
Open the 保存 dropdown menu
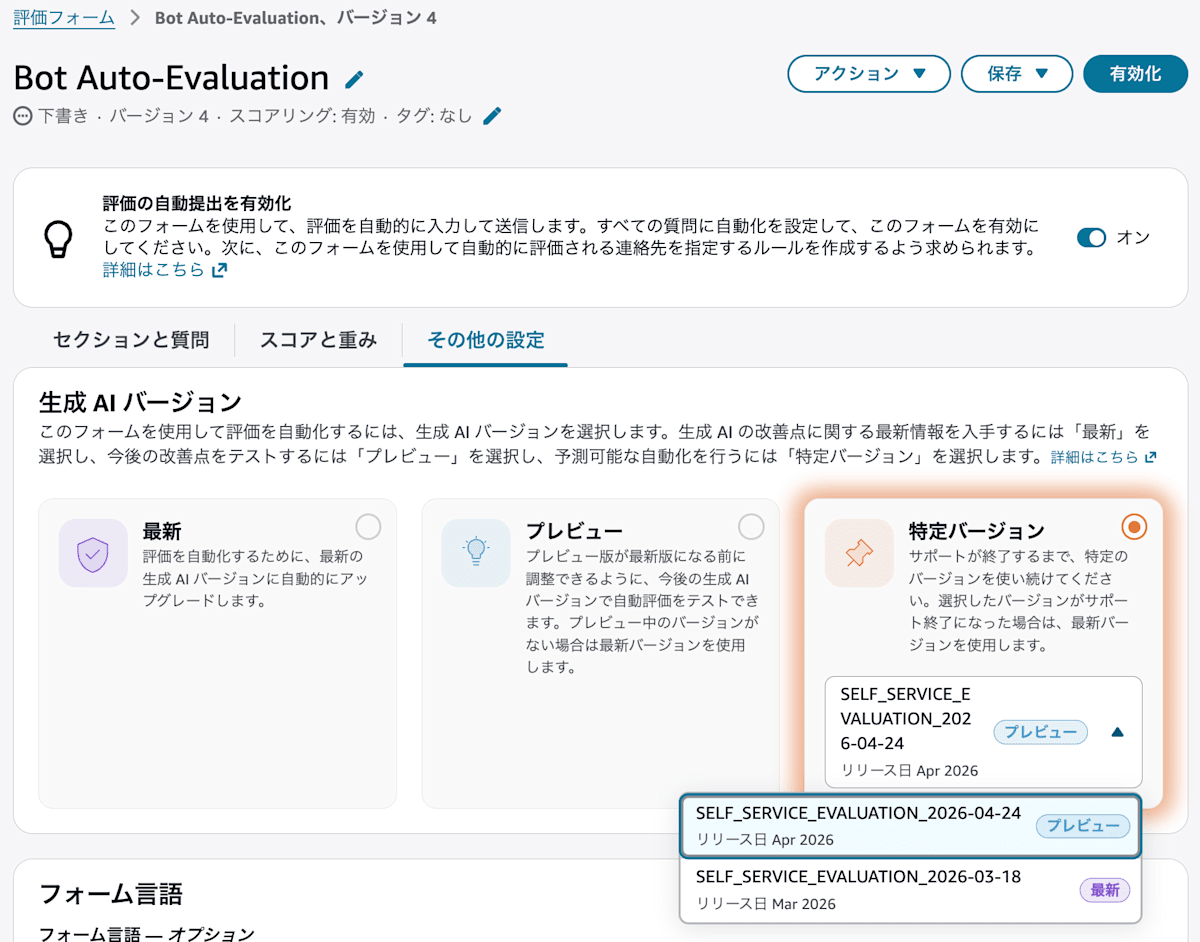point(1017,74)
